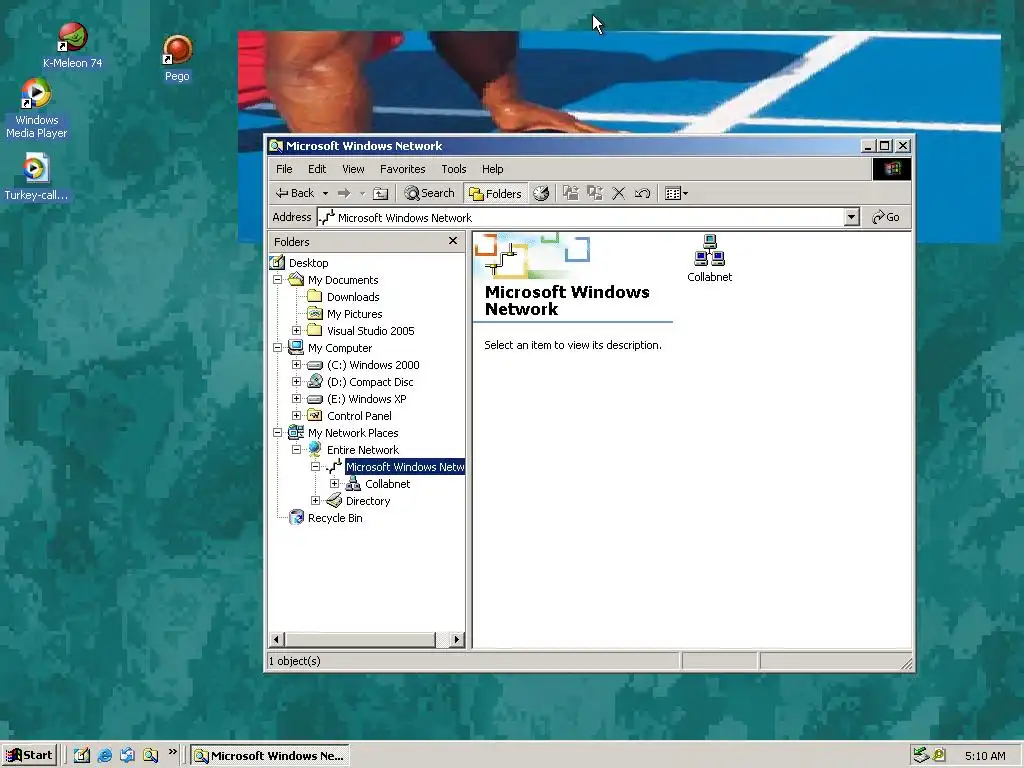The width and height of the screenshot is (1024, 768).
Task: Select My Pictures in folder tree
Action: tap(354, 313)
